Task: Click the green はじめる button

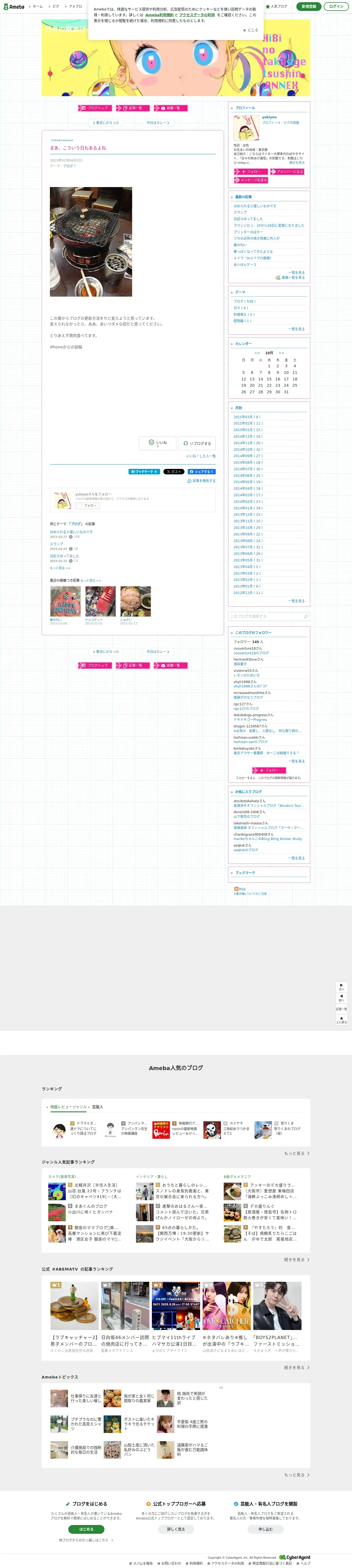Action: pos(86,1529)
